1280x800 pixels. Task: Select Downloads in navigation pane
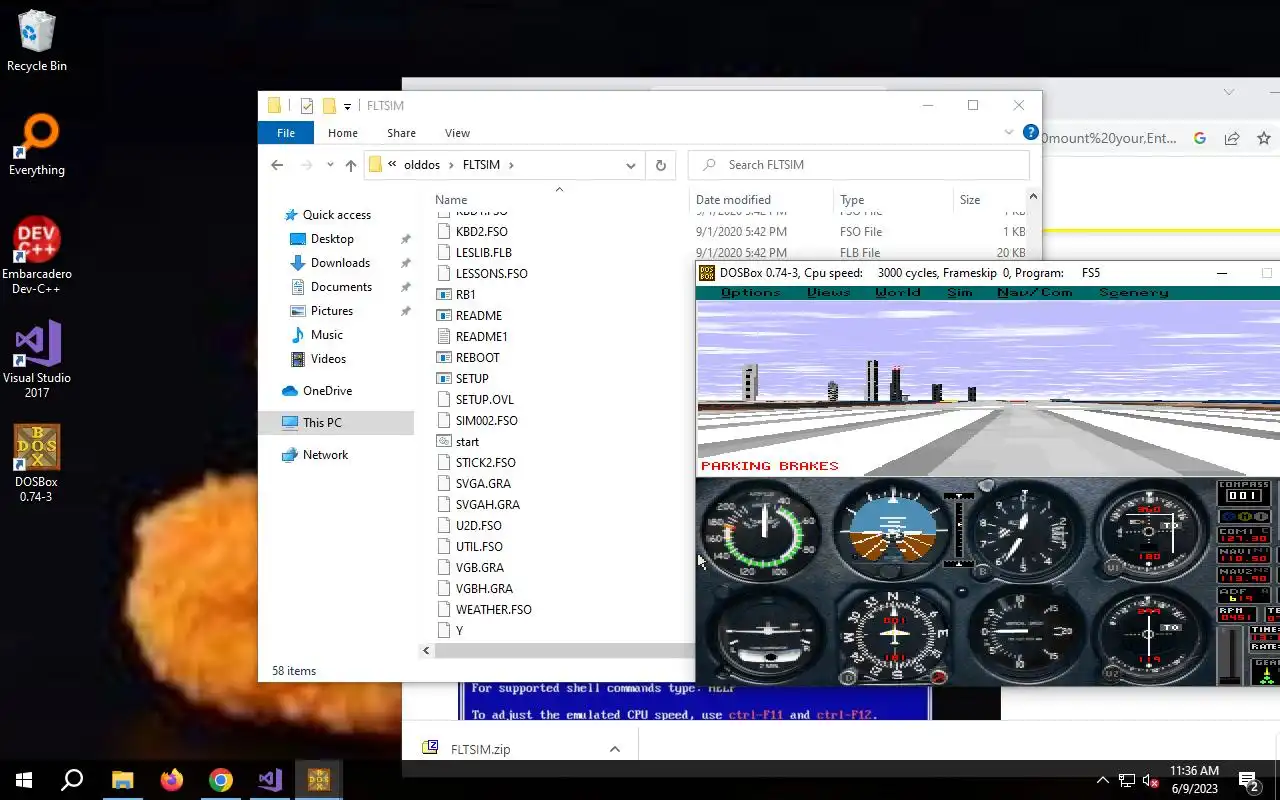click(x=340, y=263)
